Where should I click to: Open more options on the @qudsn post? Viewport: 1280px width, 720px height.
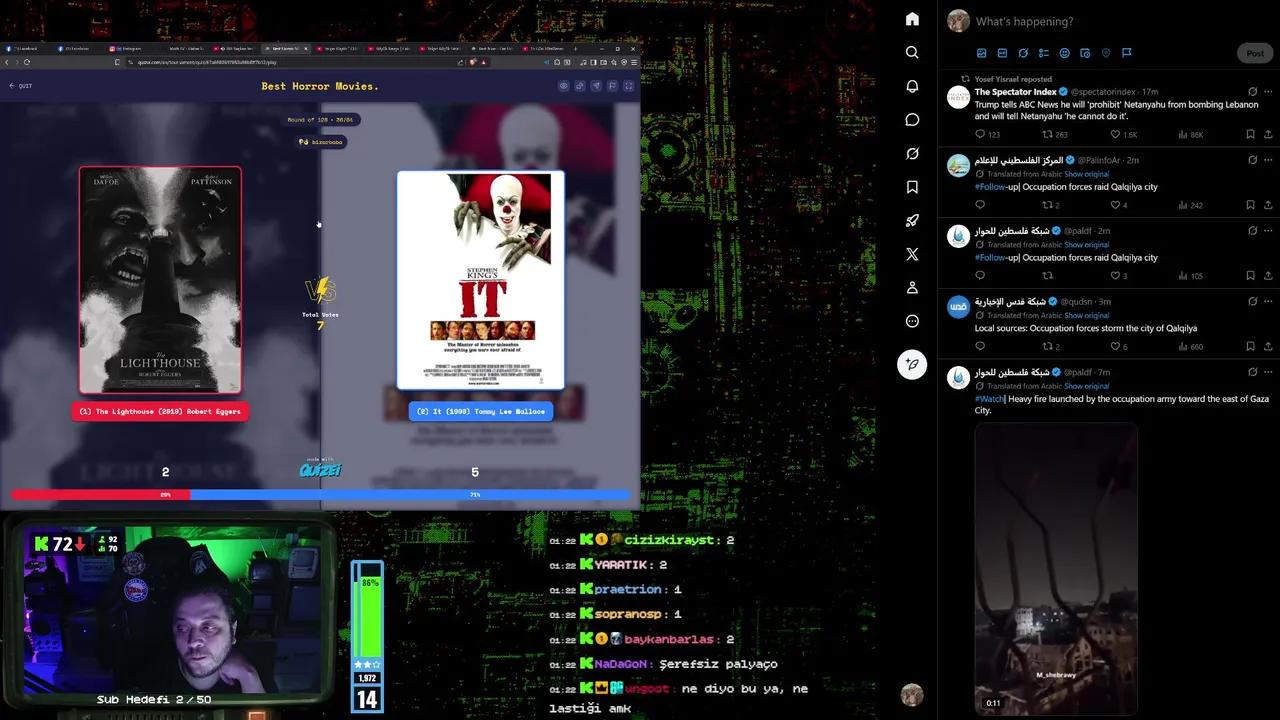point(1268,301)
